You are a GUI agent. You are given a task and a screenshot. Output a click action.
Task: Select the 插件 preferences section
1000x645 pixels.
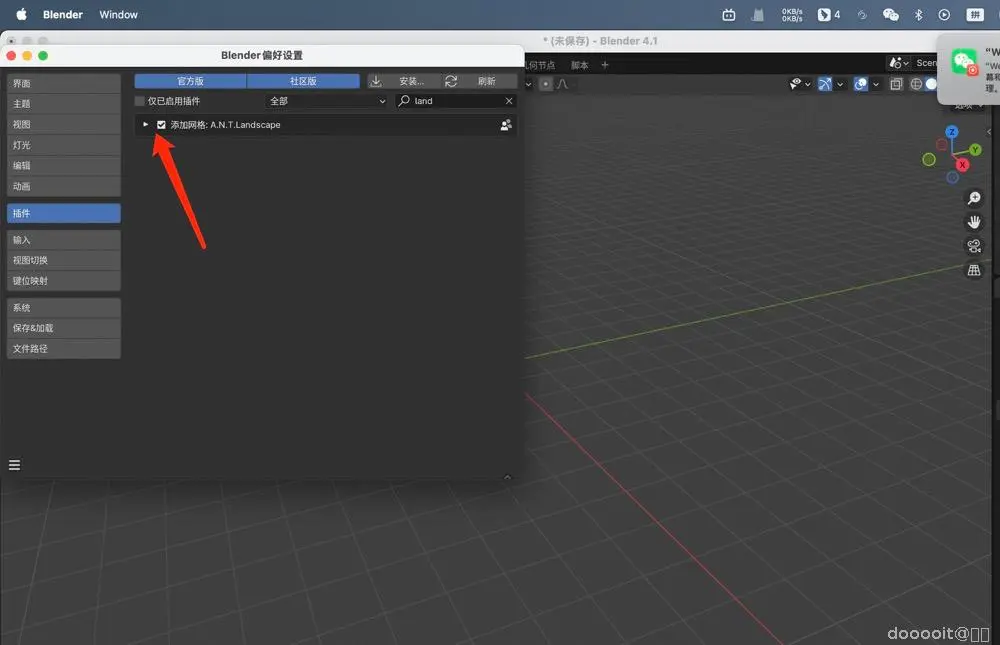(64, 213)
